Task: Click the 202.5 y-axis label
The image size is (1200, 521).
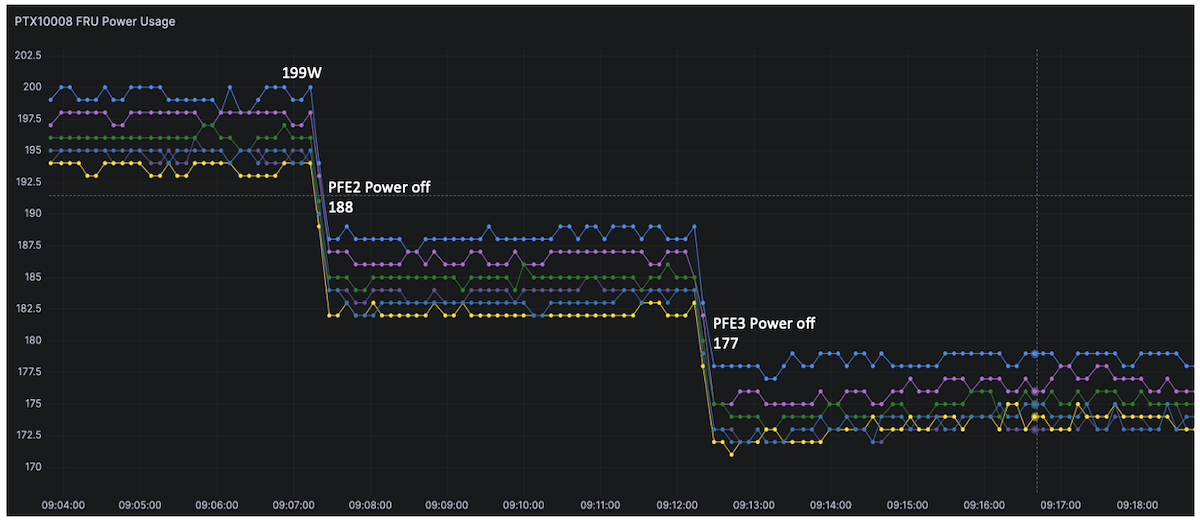Action: pos(26,55)
